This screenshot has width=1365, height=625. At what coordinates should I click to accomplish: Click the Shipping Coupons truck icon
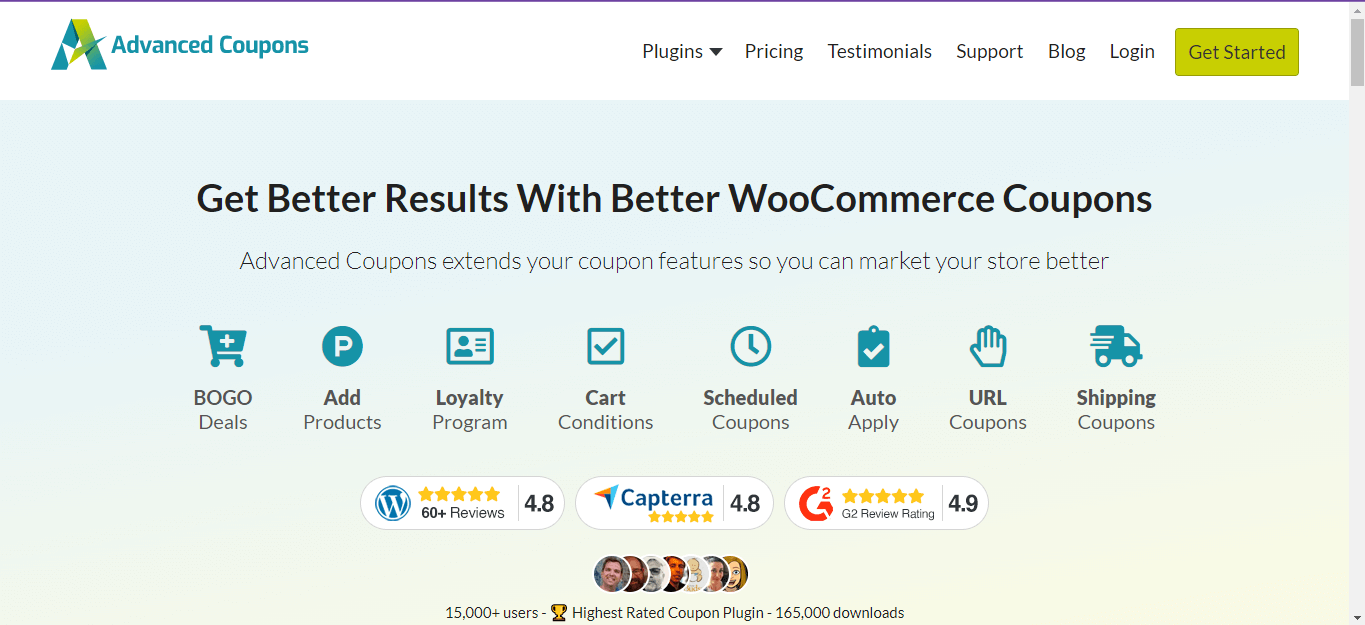[x=1115, y=346]
